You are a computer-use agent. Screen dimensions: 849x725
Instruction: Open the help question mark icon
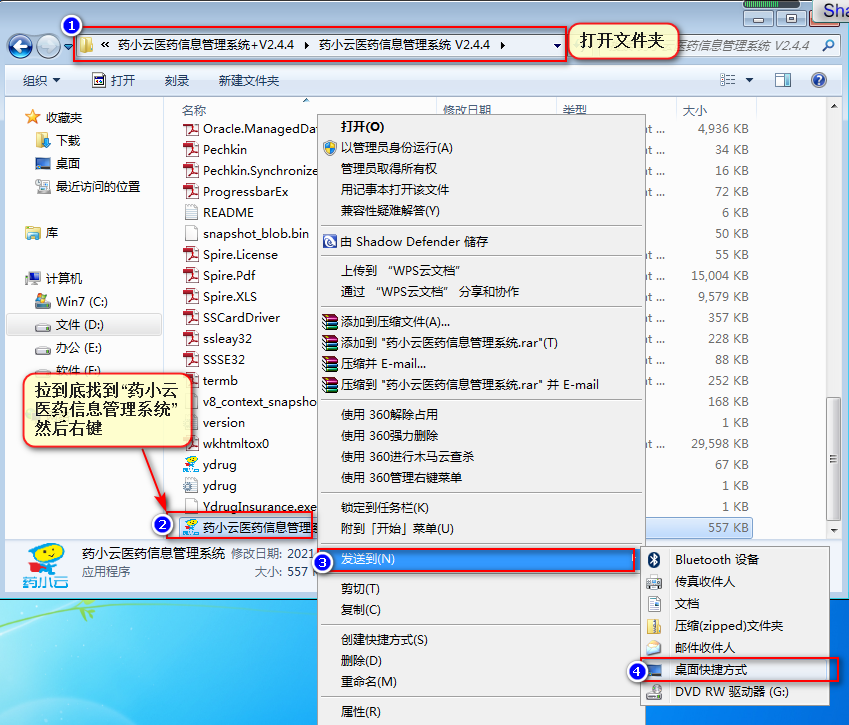click(x=819, y=81)
